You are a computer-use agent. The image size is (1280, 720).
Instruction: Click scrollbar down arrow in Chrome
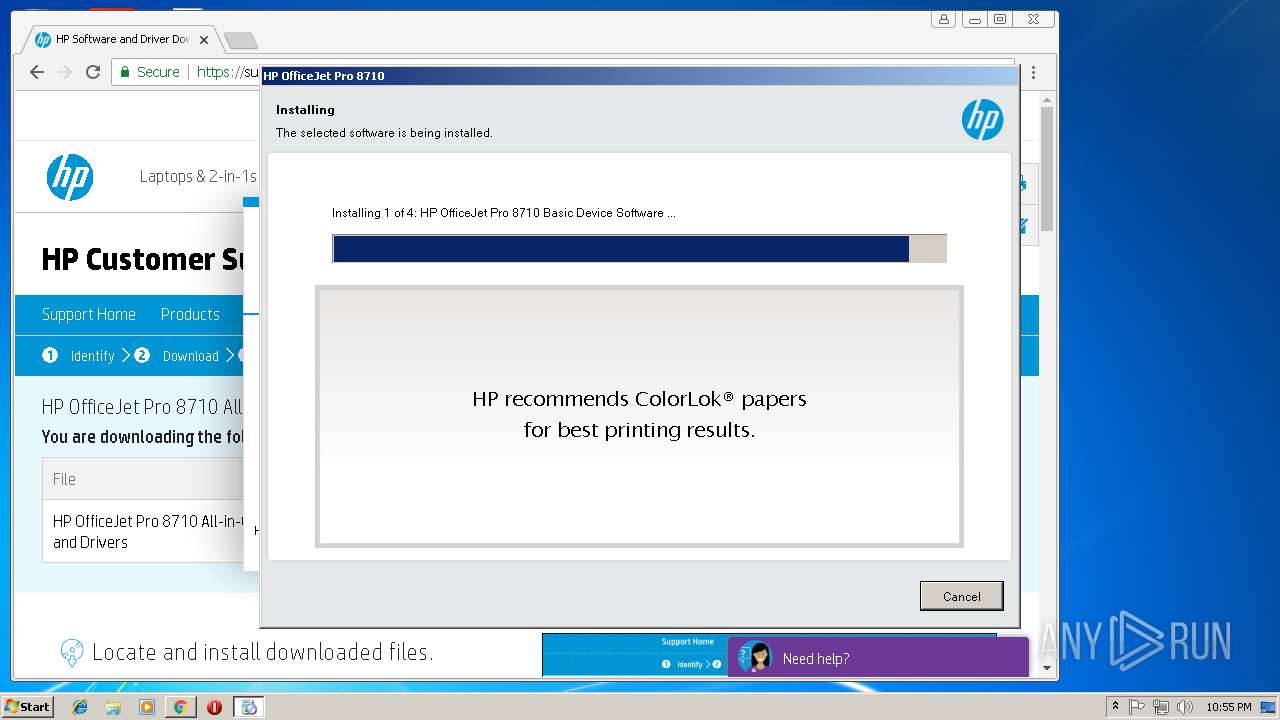[x=1047, y=667]
